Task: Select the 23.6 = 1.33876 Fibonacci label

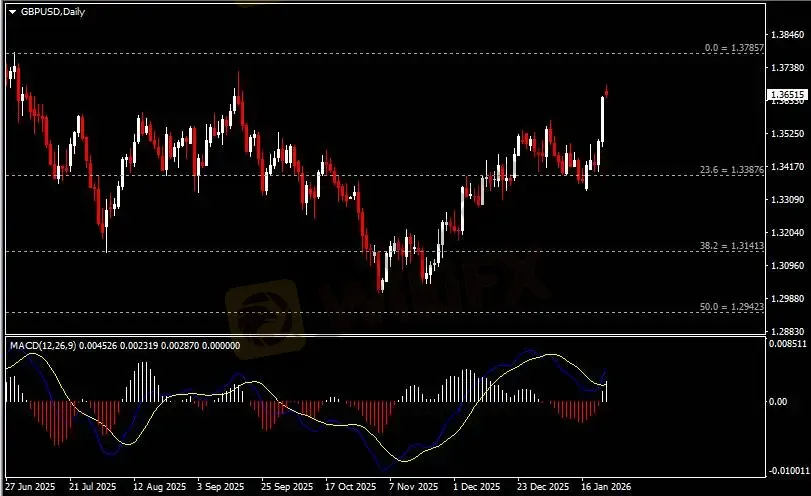Action: point(731,170)
